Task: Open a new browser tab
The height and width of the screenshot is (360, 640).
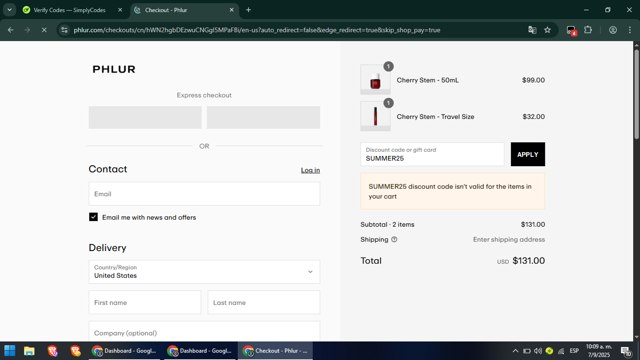Action: [x=248, y=10]
